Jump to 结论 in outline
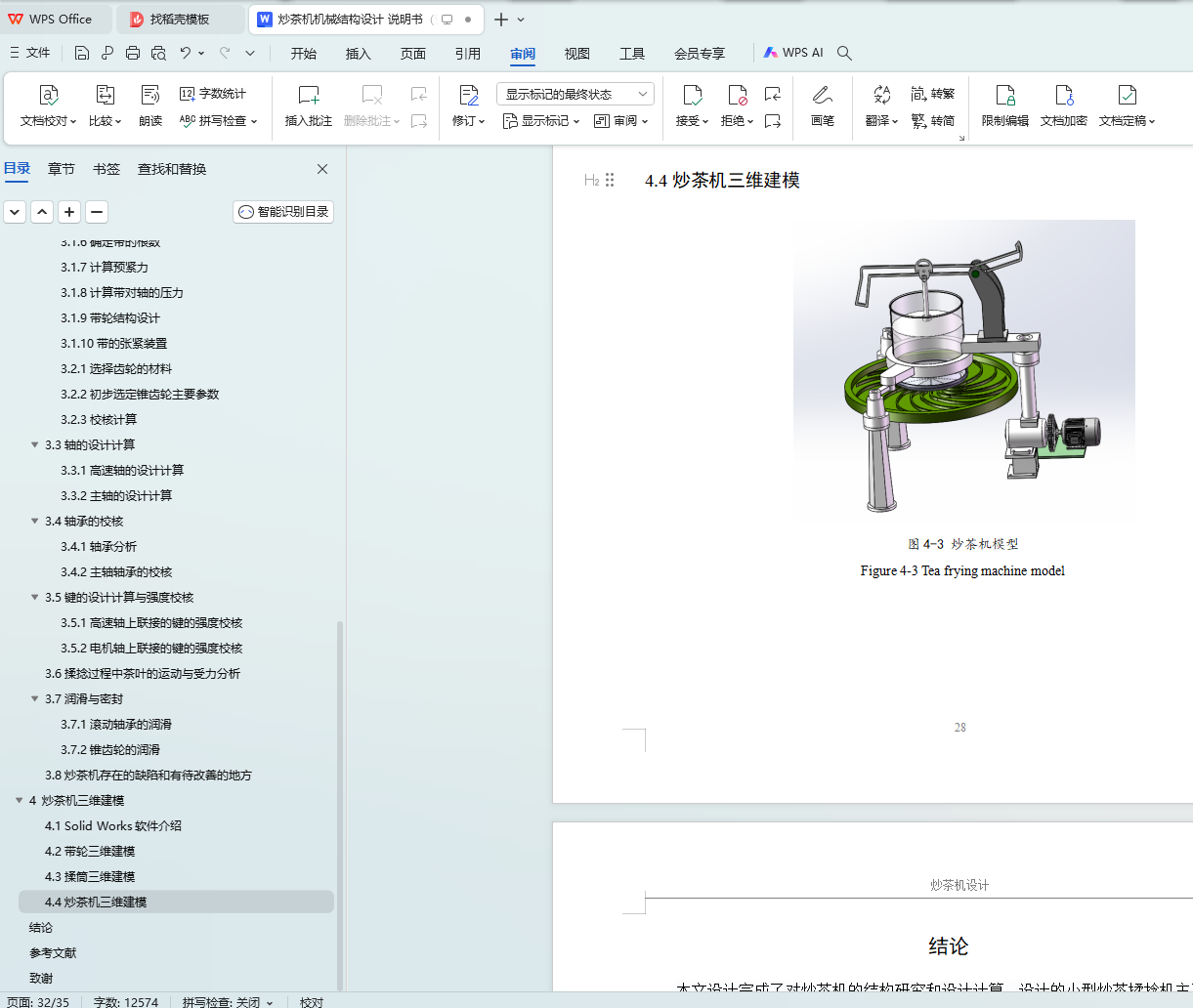Image resolution: width=1193 pixels, height=1008 pixels. pos(41,927)
